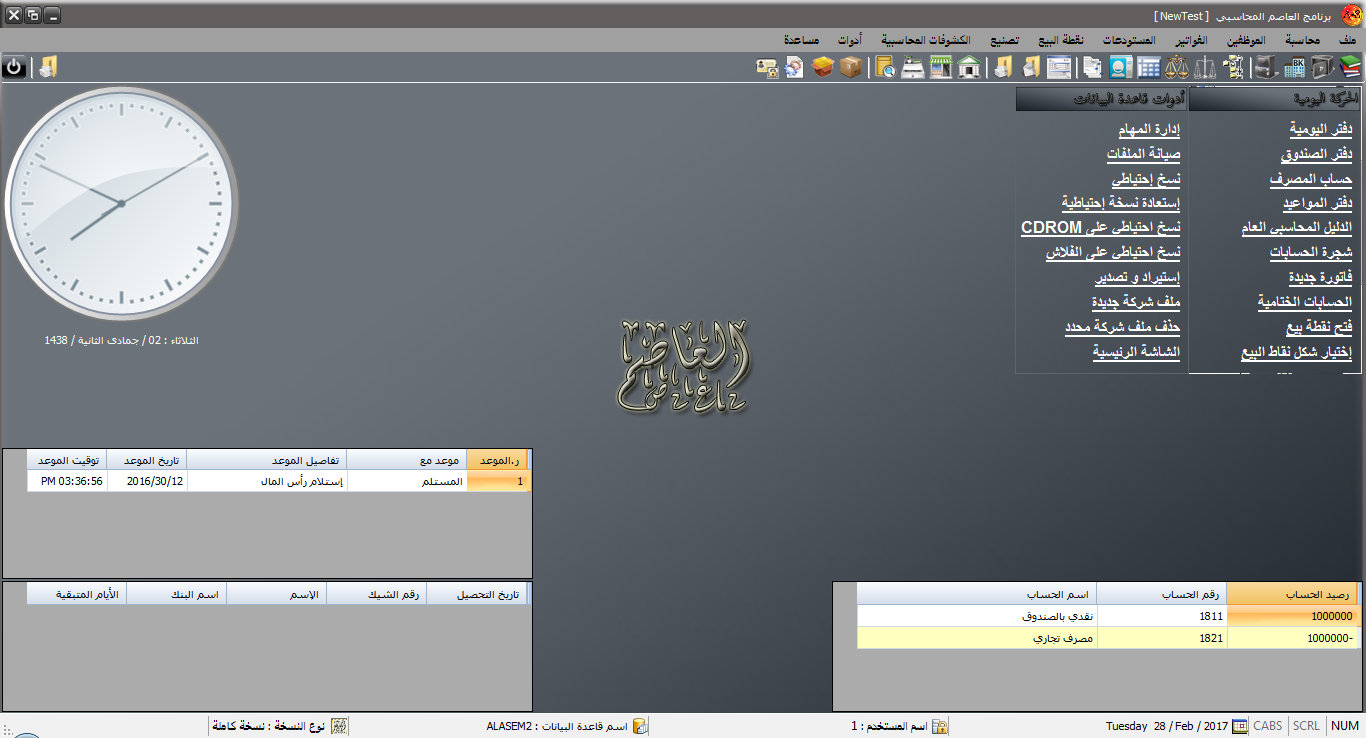Open the الكشوفات المحاسبية menu
The height and width of the screenshot is (738, 1366).
tap(926, 40)
